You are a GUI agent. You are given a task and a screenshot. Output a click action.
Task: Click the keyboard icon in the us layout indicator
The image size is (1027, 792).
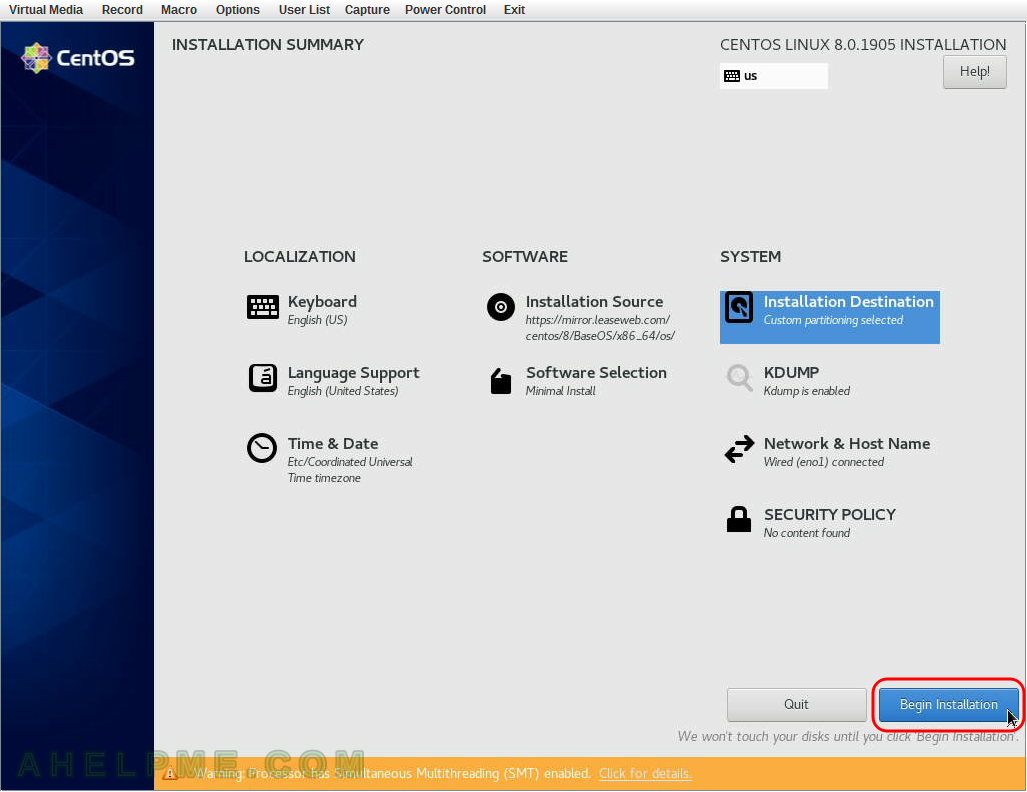pos(732,76)
